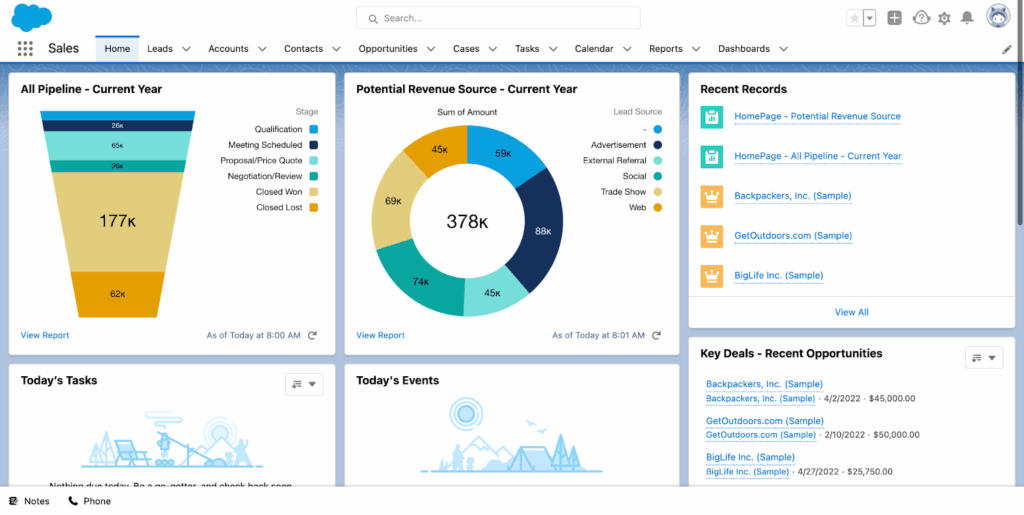Switch to the Opportunities tab
The width and height of the screenshot is (1024, 515).
(x=388, y=49)
